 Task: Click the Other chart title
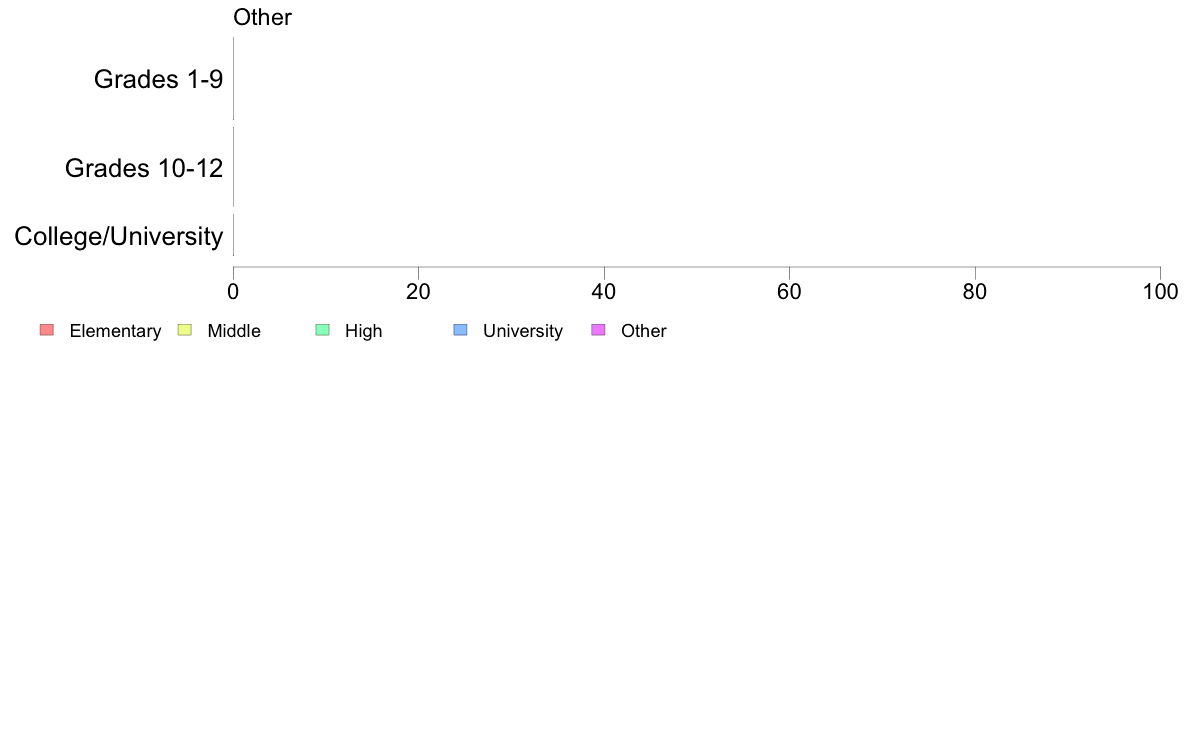click(x=262, y=17)
